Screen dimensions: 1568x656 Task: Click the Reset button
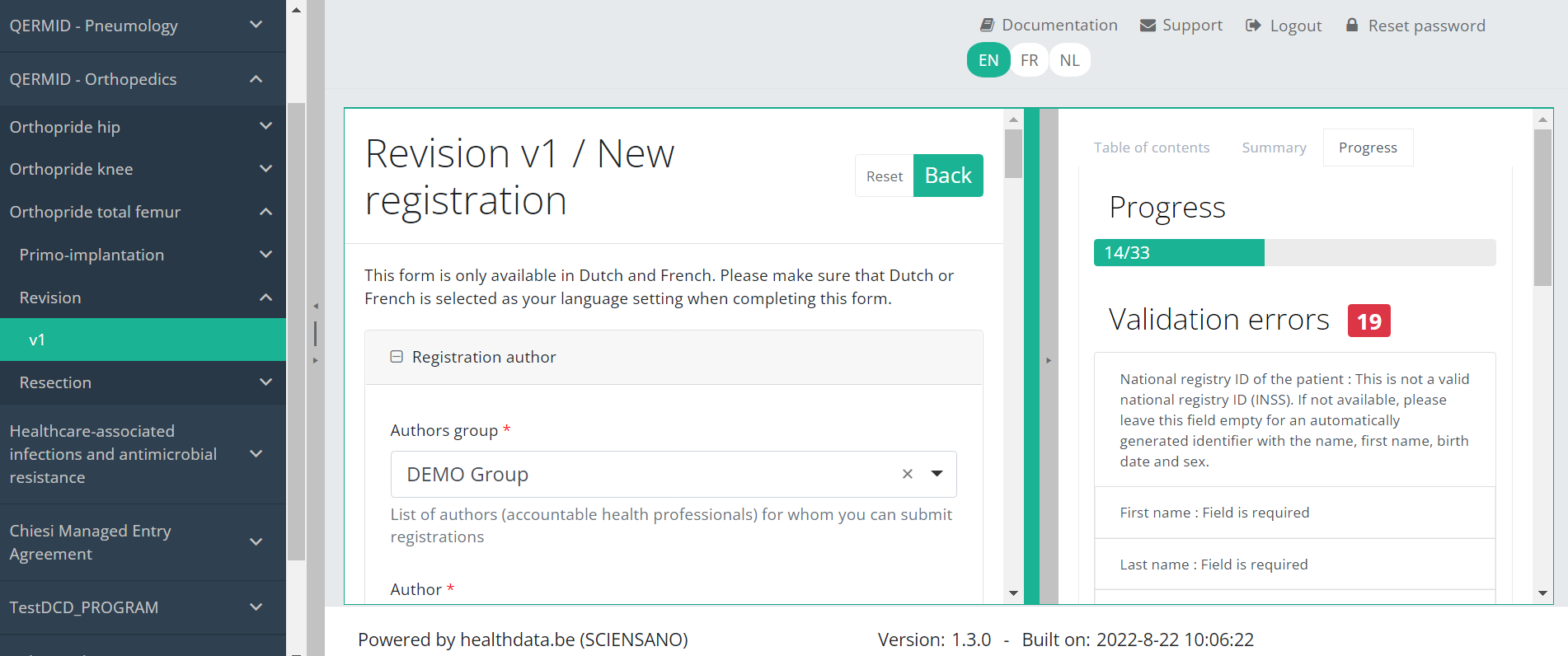pos(884,176)
